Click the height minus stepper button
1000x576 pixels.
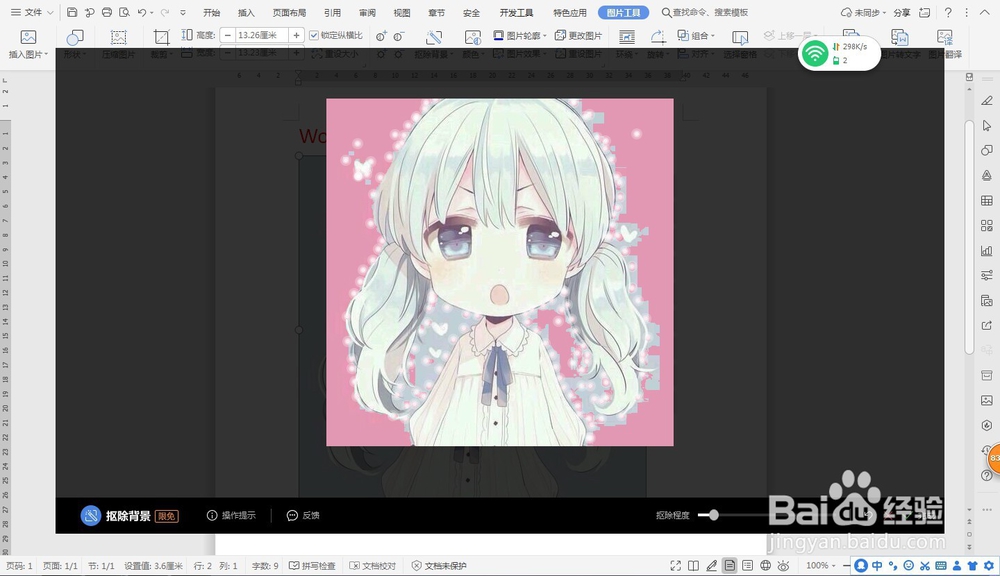[228, 36]
